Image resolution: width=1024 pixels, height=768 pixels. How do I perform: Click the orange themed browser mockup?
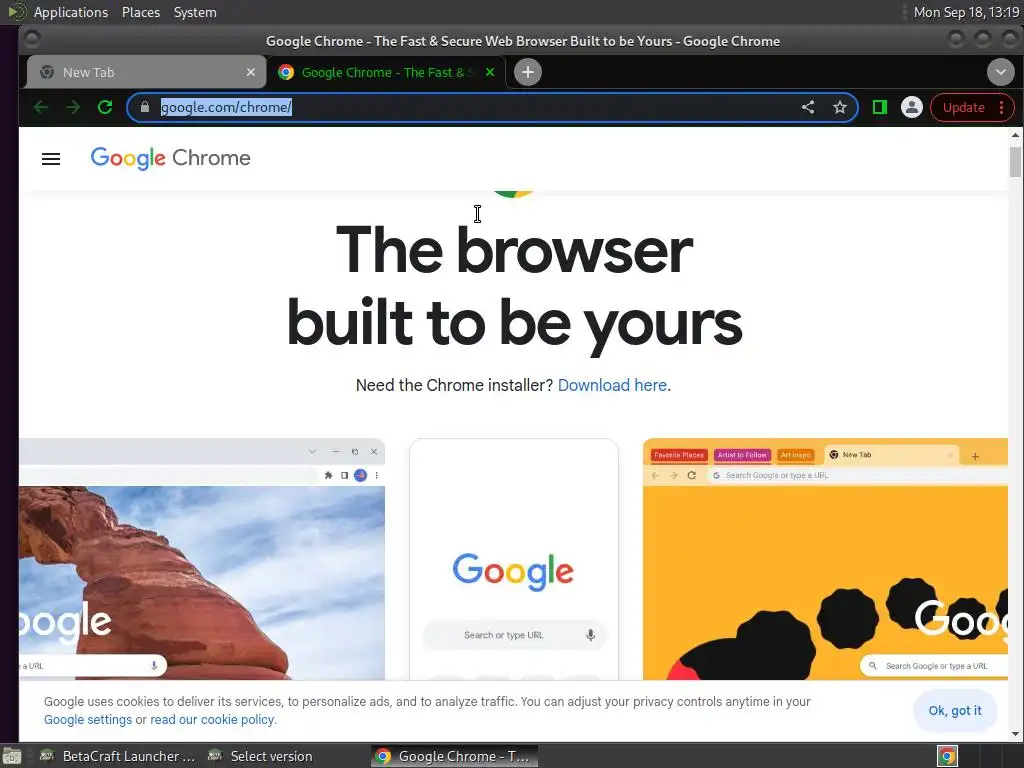[825, 559]
